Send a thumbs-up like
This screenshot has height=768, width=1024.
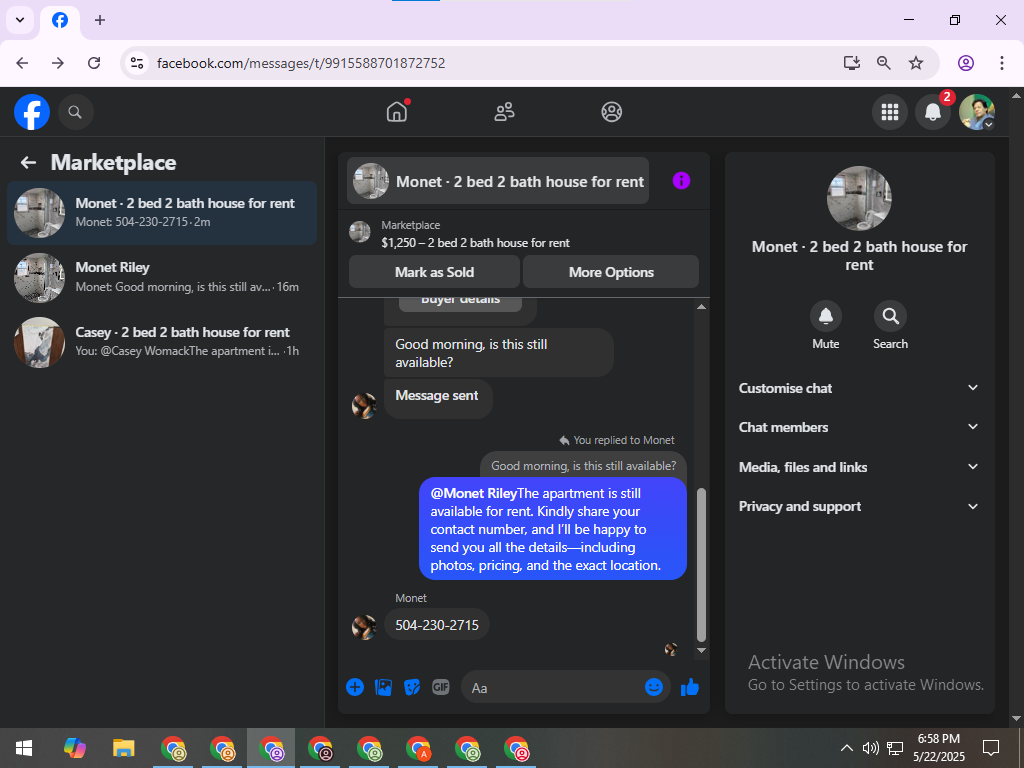(690, 687)
